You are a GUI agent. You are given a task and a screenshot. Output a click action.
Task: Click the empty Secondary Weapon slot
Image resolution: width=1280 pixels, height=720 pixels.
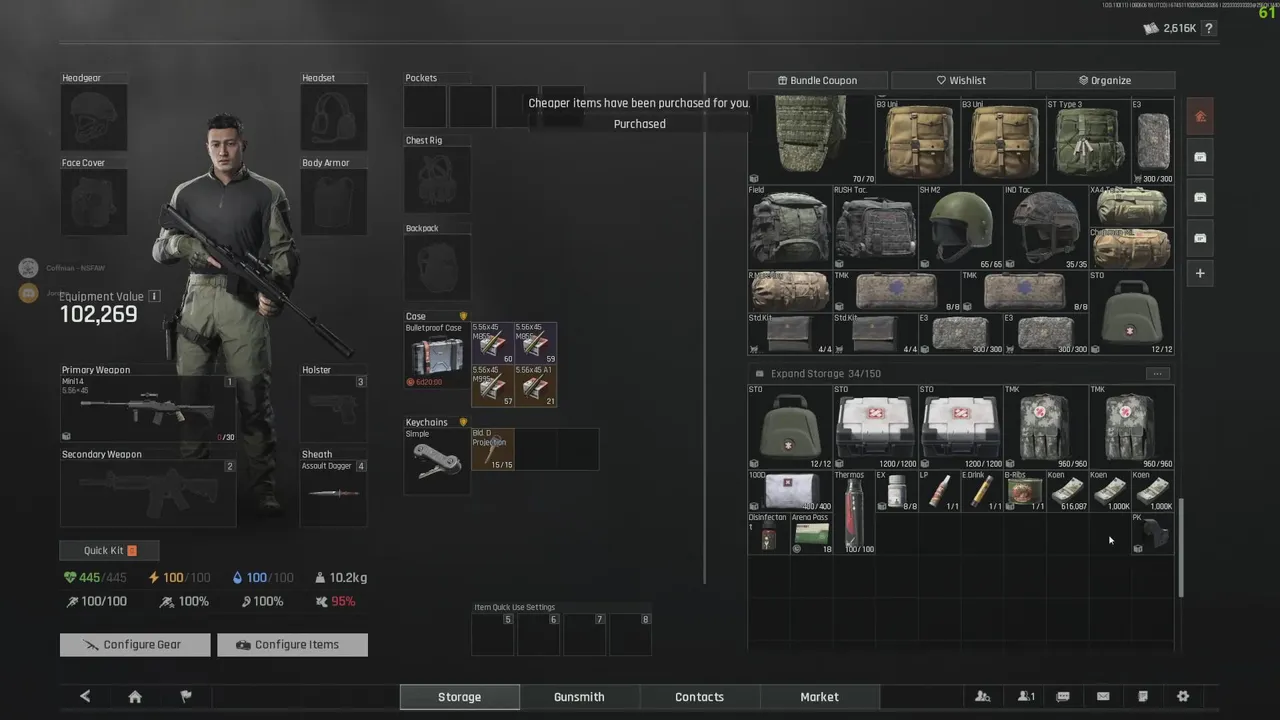148,493
